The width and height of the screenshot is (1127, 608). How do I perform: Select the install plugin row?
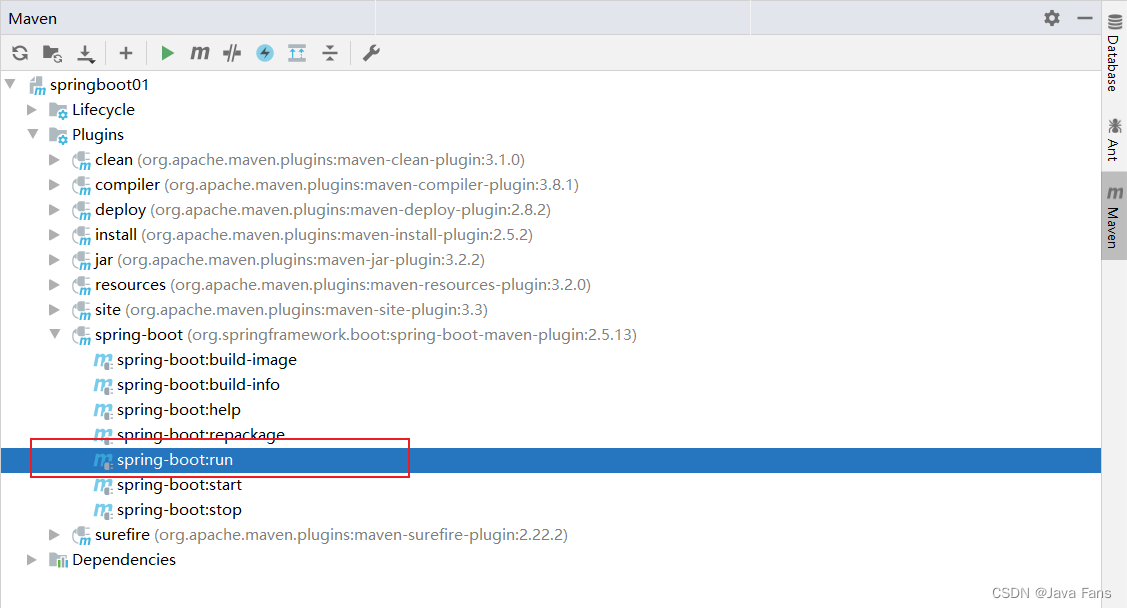coord(551,234)
